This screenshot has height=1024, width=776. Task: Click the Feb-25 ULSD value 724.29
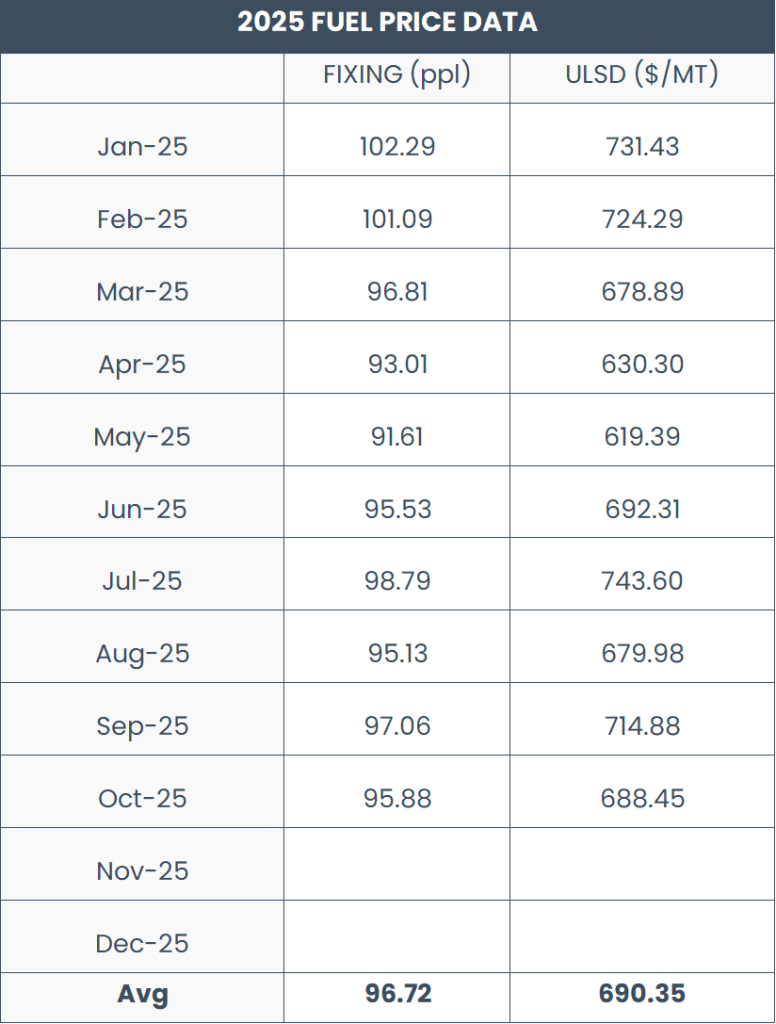642,219
